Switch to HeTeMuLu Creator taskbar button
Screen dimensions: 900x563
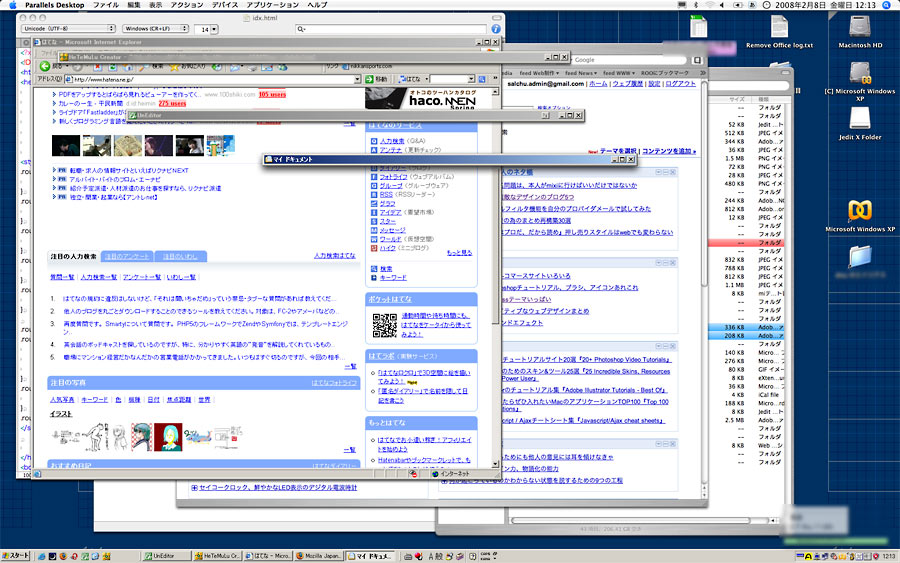click(217, 556)
